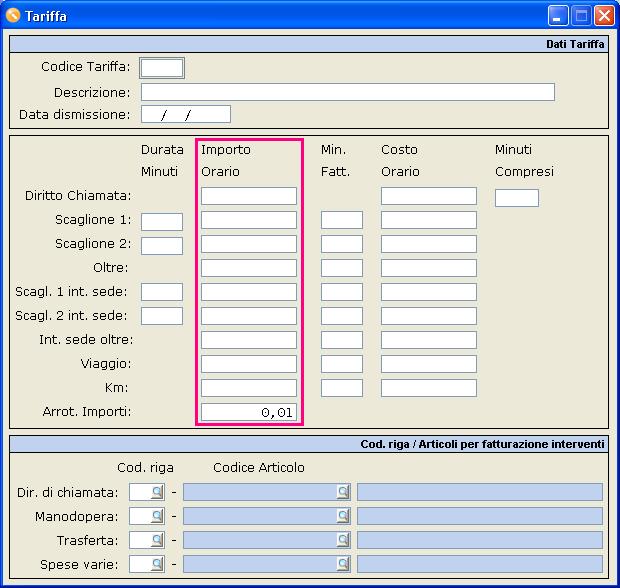Click Viaggio Importo Orario field
Screen dimensions: 620x588
tap(249, 364)
